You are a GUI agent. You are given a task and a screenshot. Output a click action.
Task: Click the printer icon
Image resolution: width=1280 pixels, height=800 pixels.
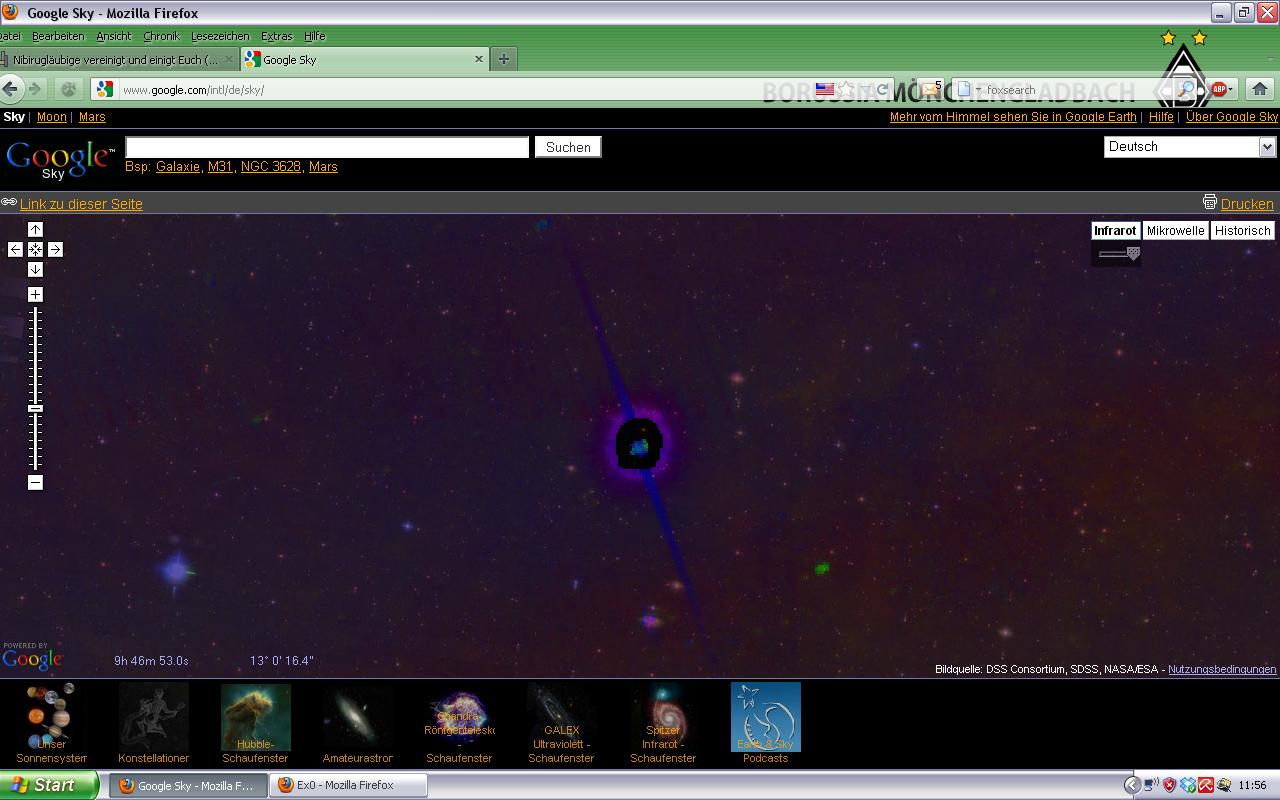point(1209,202)
